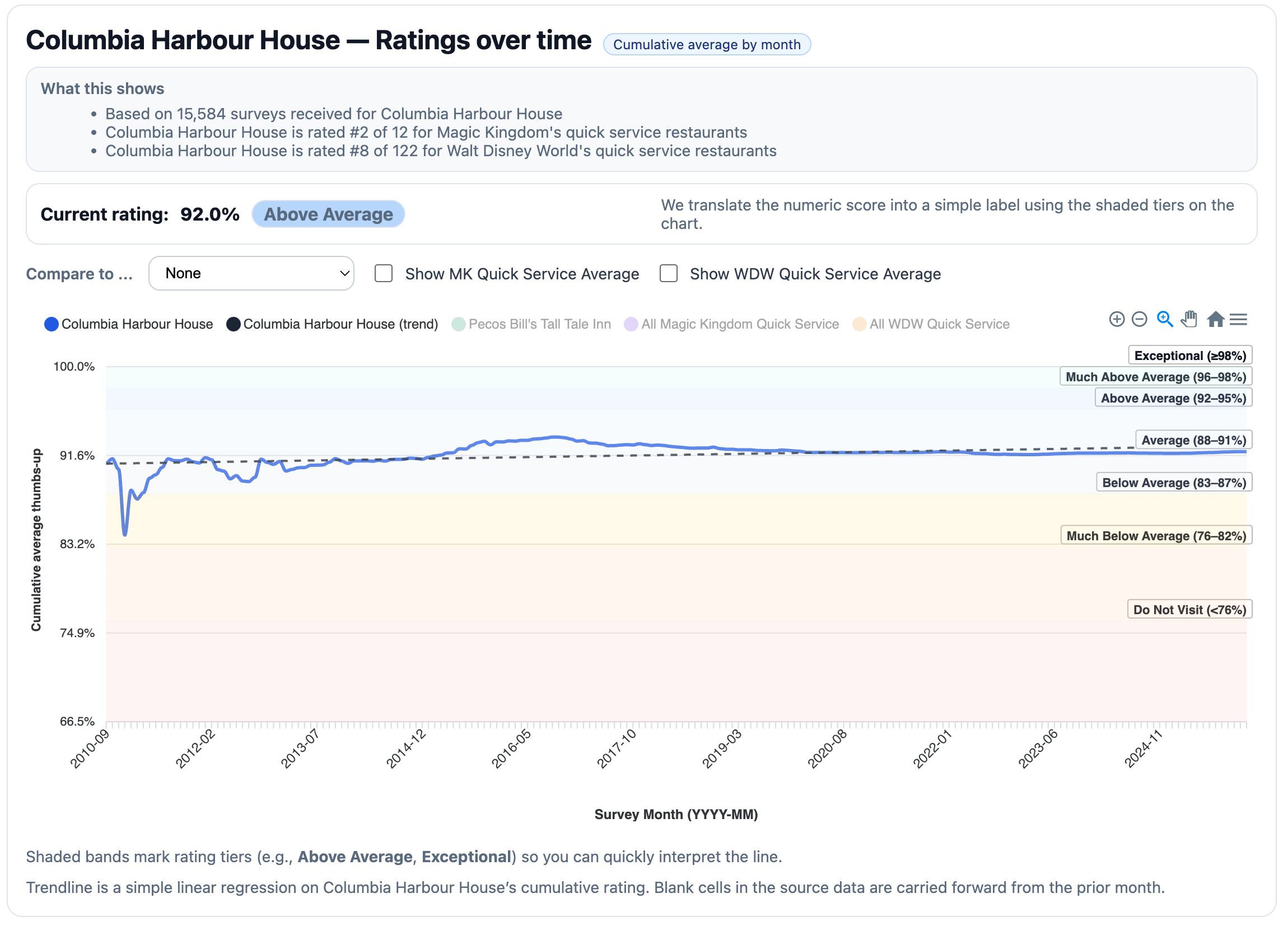Viewport: 1288px width, 926px height.
Task: Reset chart zoom with home icon
Action: point(1215,319)
